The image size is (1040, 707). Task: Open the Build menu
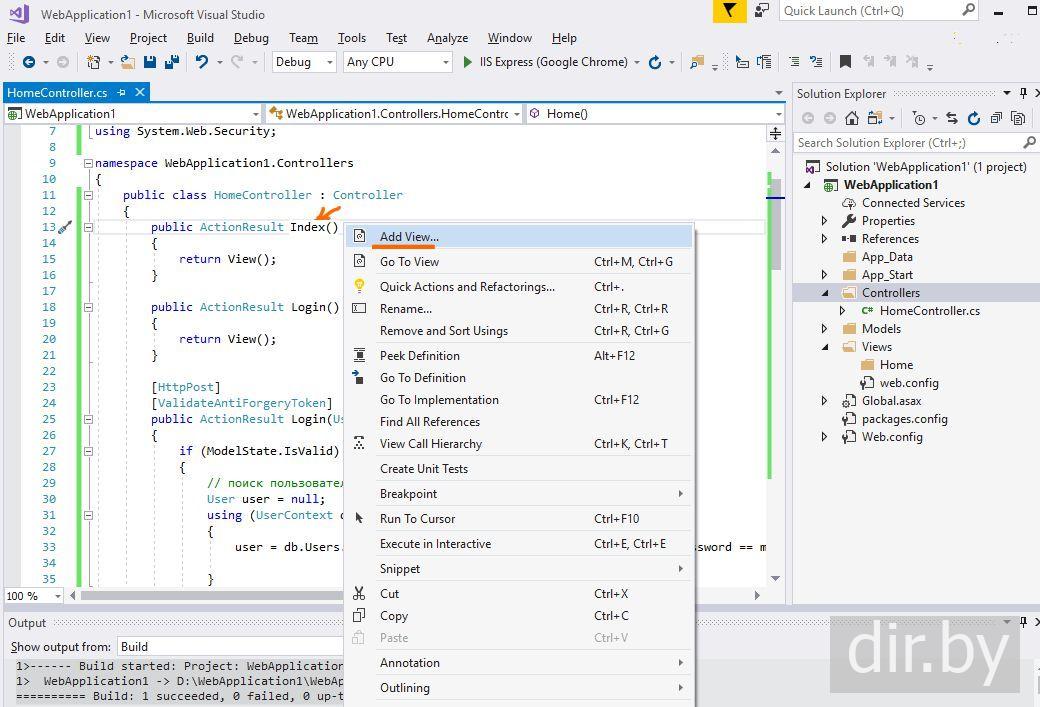coord(200,38)
